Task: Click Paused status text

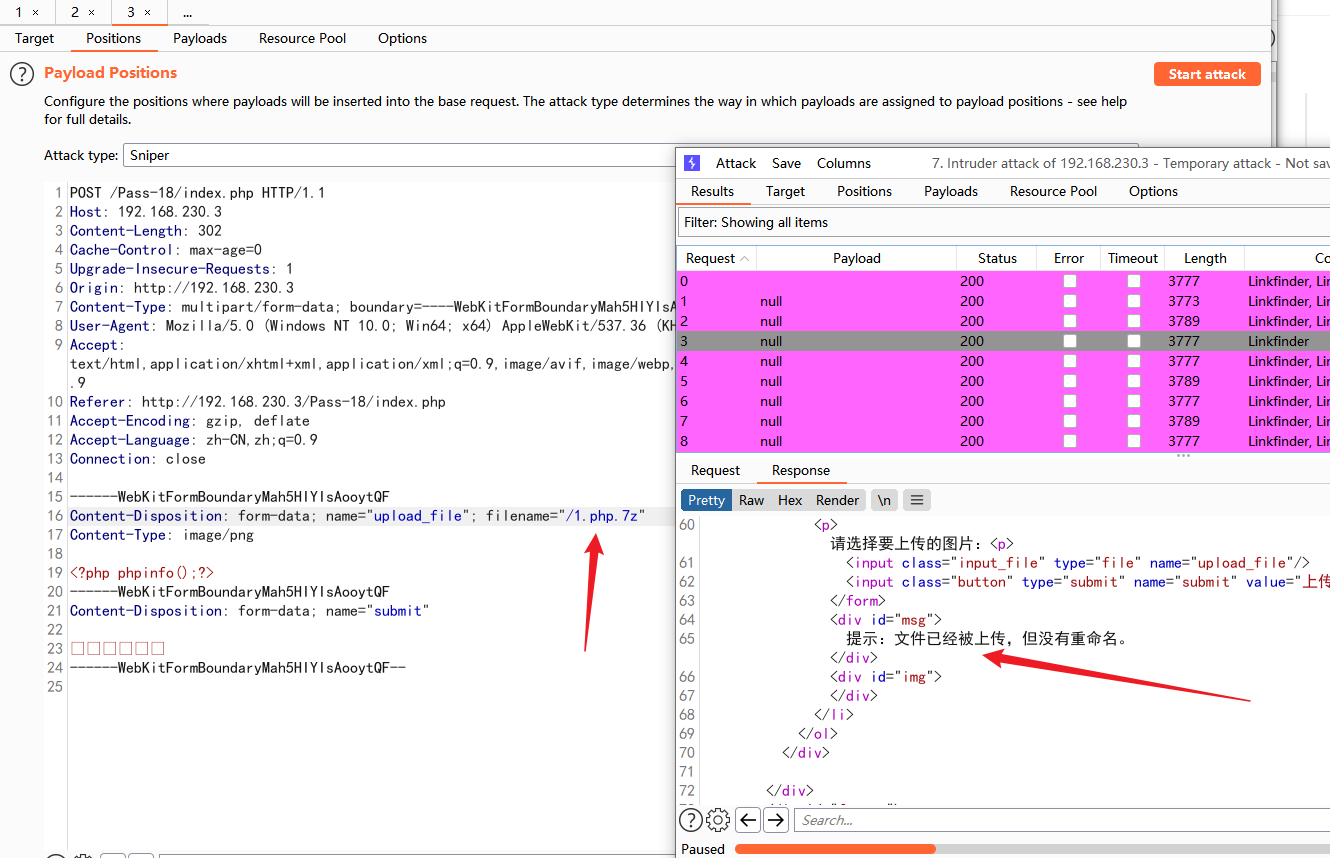Action: coord(702,849)
